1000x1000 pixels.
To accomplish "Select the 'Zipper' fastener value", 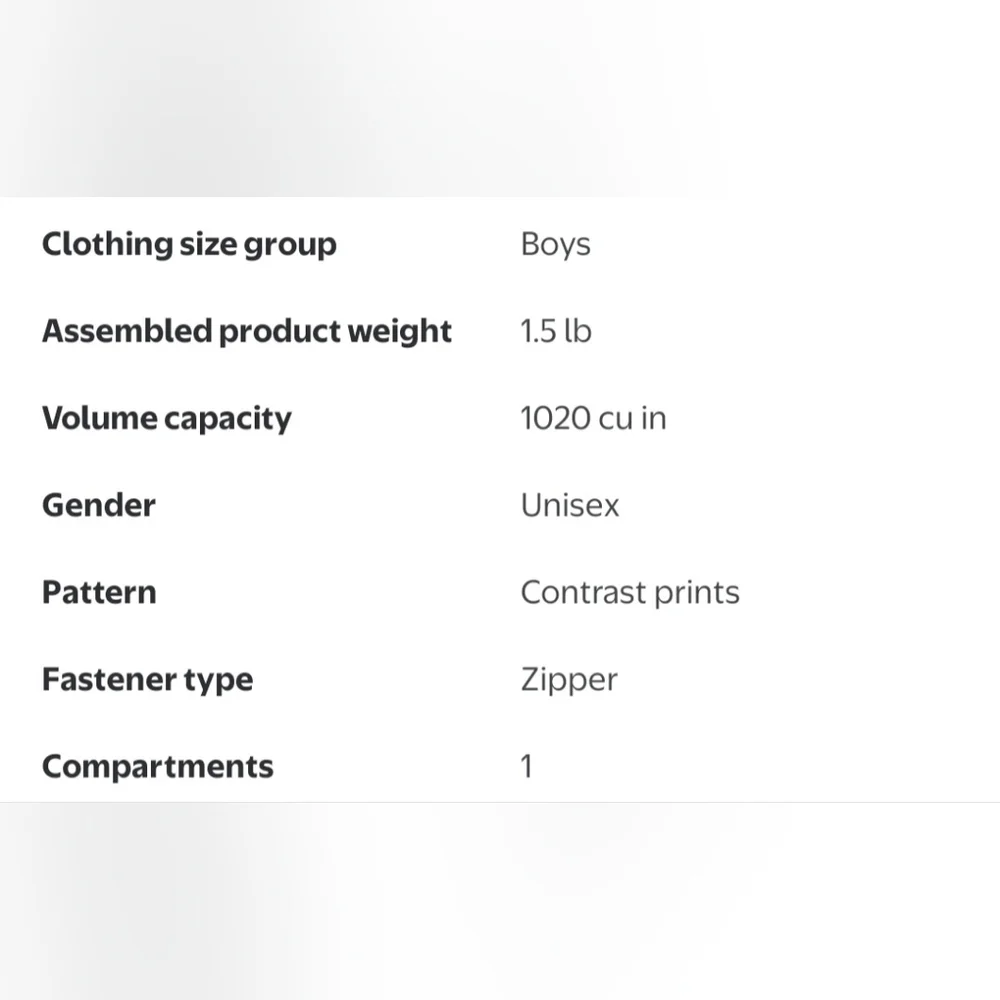I will point(569,680).
